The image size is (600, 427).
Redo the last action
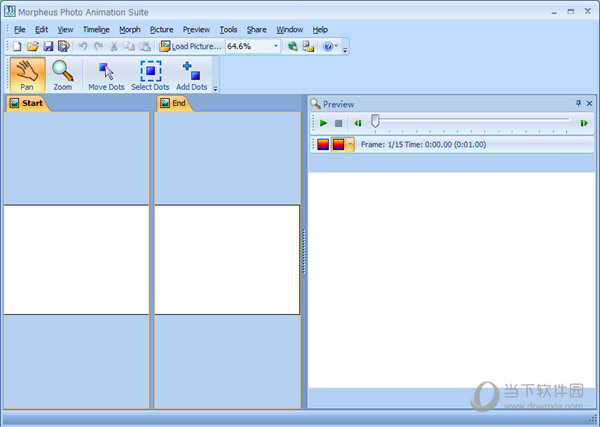point(98,47)
